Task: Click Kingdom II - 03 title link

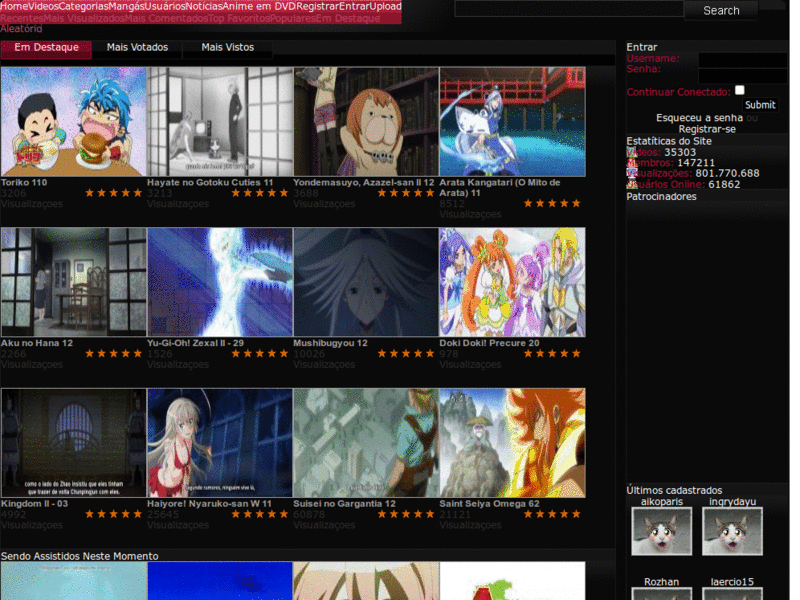Action: pos(34,504)
